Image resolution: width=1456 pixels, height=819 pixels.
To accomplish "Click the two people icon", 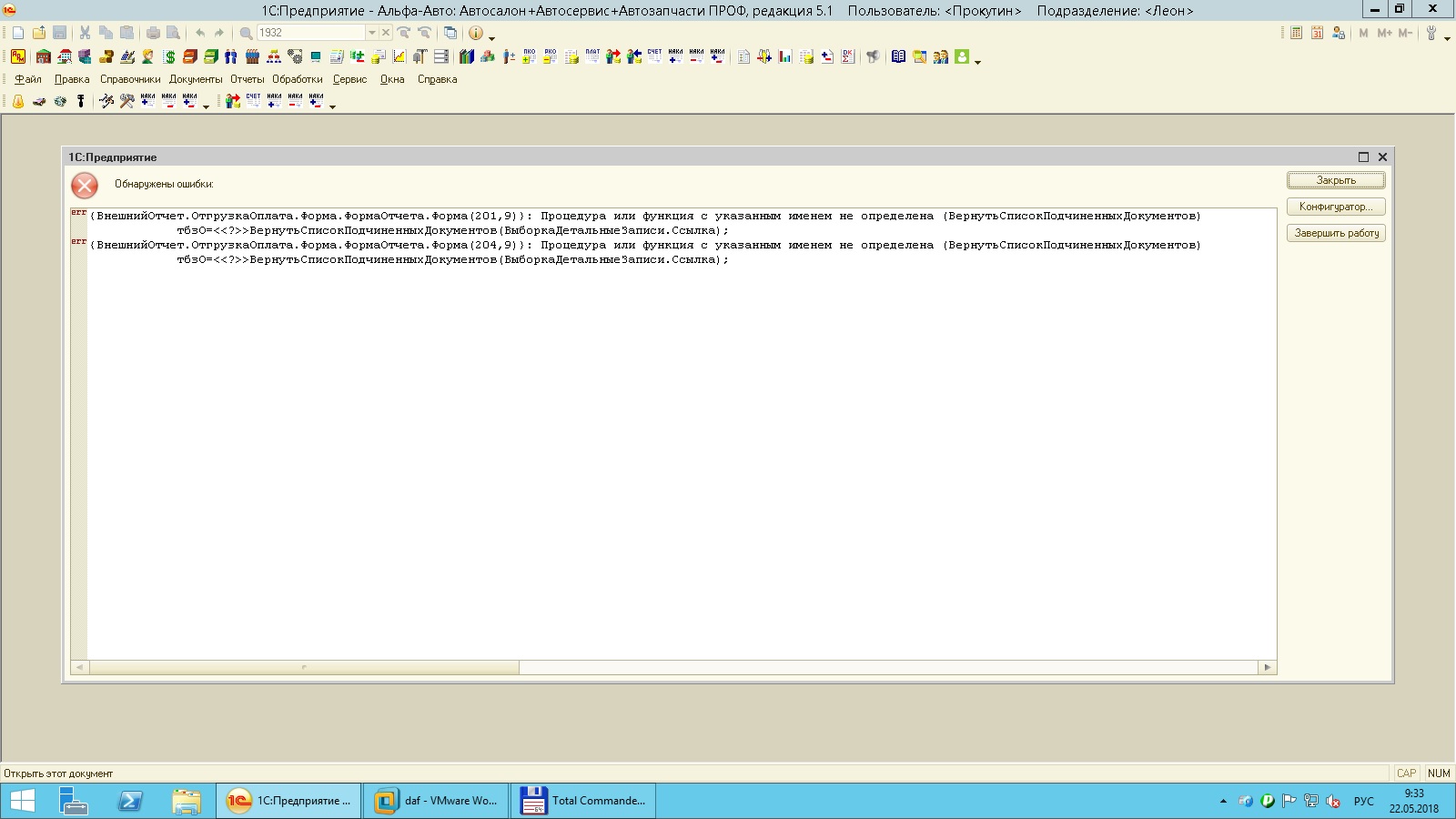I will (231, 56).
